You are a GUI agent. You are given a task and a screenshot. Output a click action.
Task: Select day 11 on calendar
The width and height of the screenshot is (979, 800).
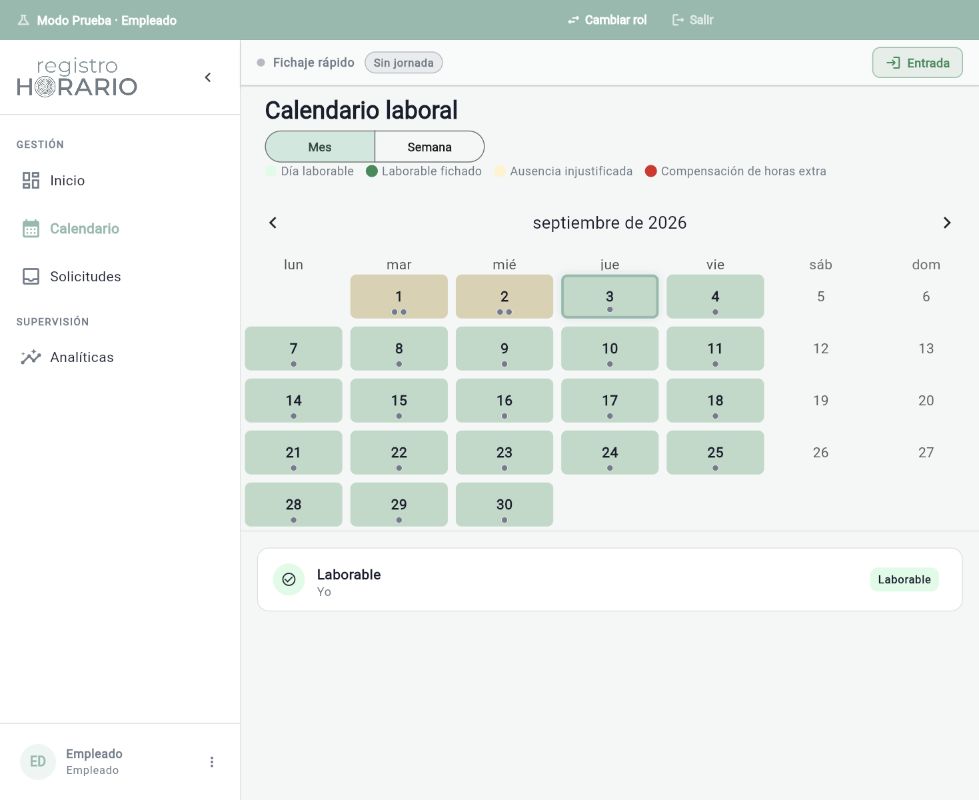coord(716,348)
